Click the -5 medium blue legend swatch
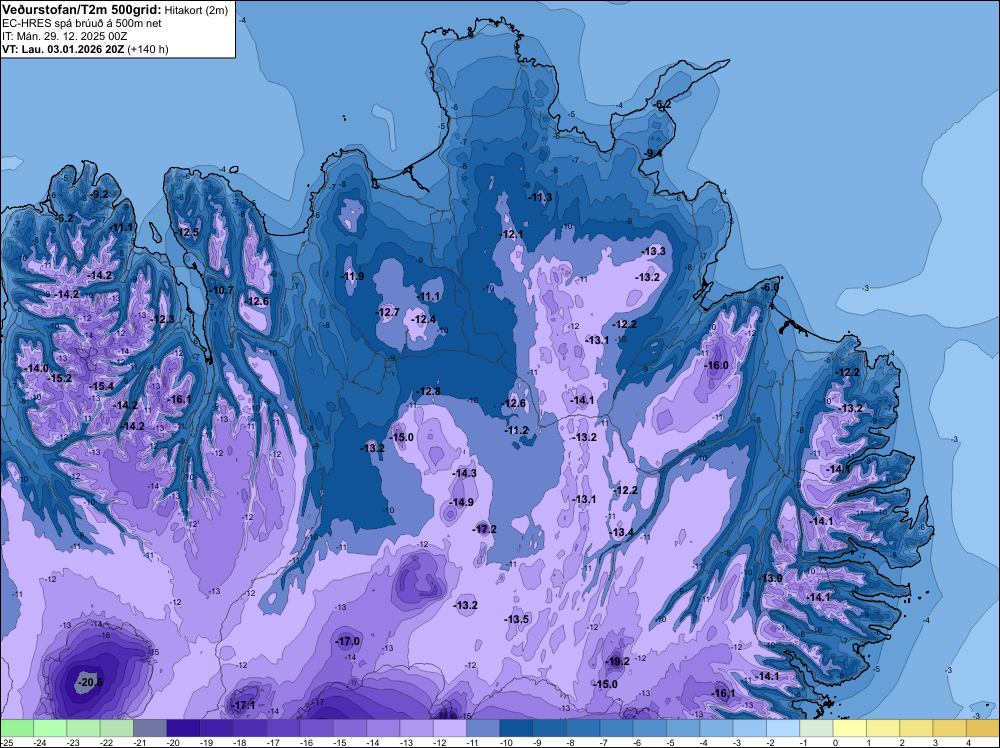The image size is (1000, 748). [683, 728]
